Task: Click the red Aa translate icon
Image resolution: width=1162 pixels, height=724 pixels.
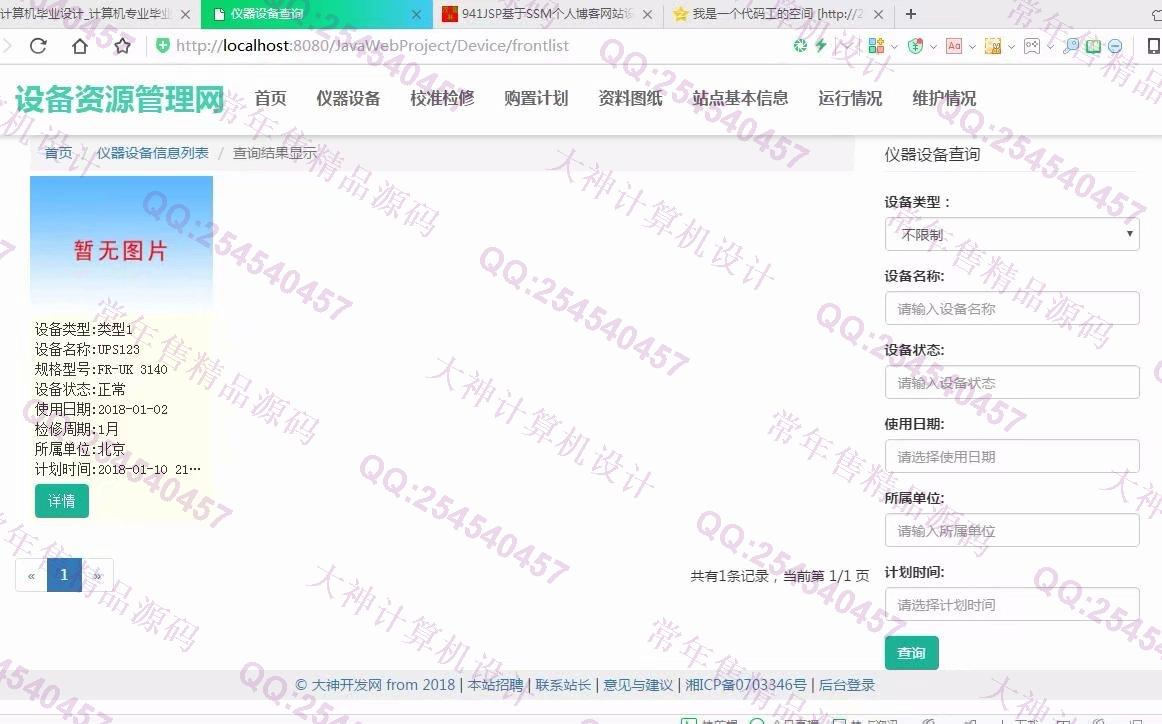Action: (954, 46)
